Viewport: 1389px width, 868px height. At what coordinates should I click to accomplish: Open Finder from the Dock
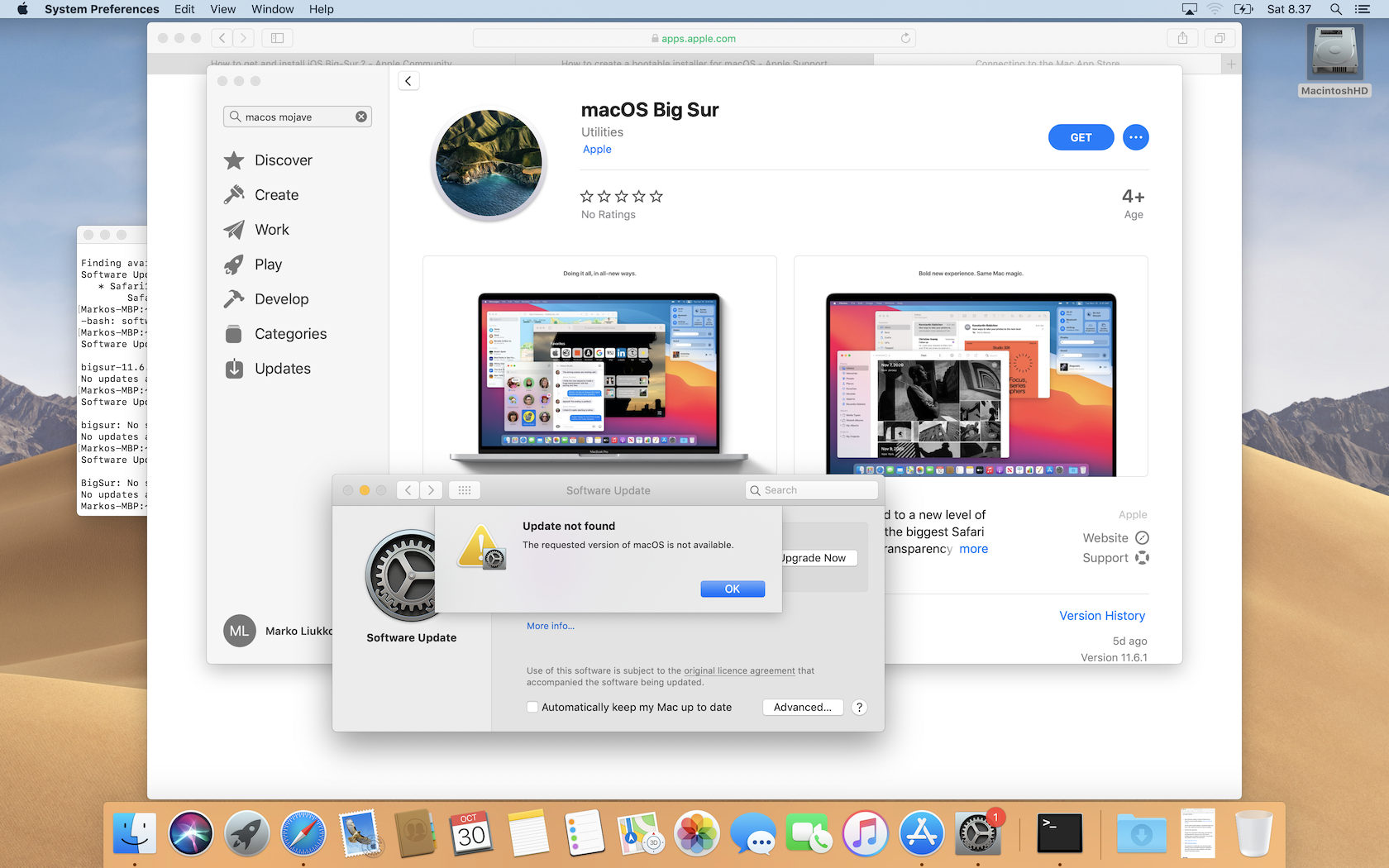click(x=135, y=832)
